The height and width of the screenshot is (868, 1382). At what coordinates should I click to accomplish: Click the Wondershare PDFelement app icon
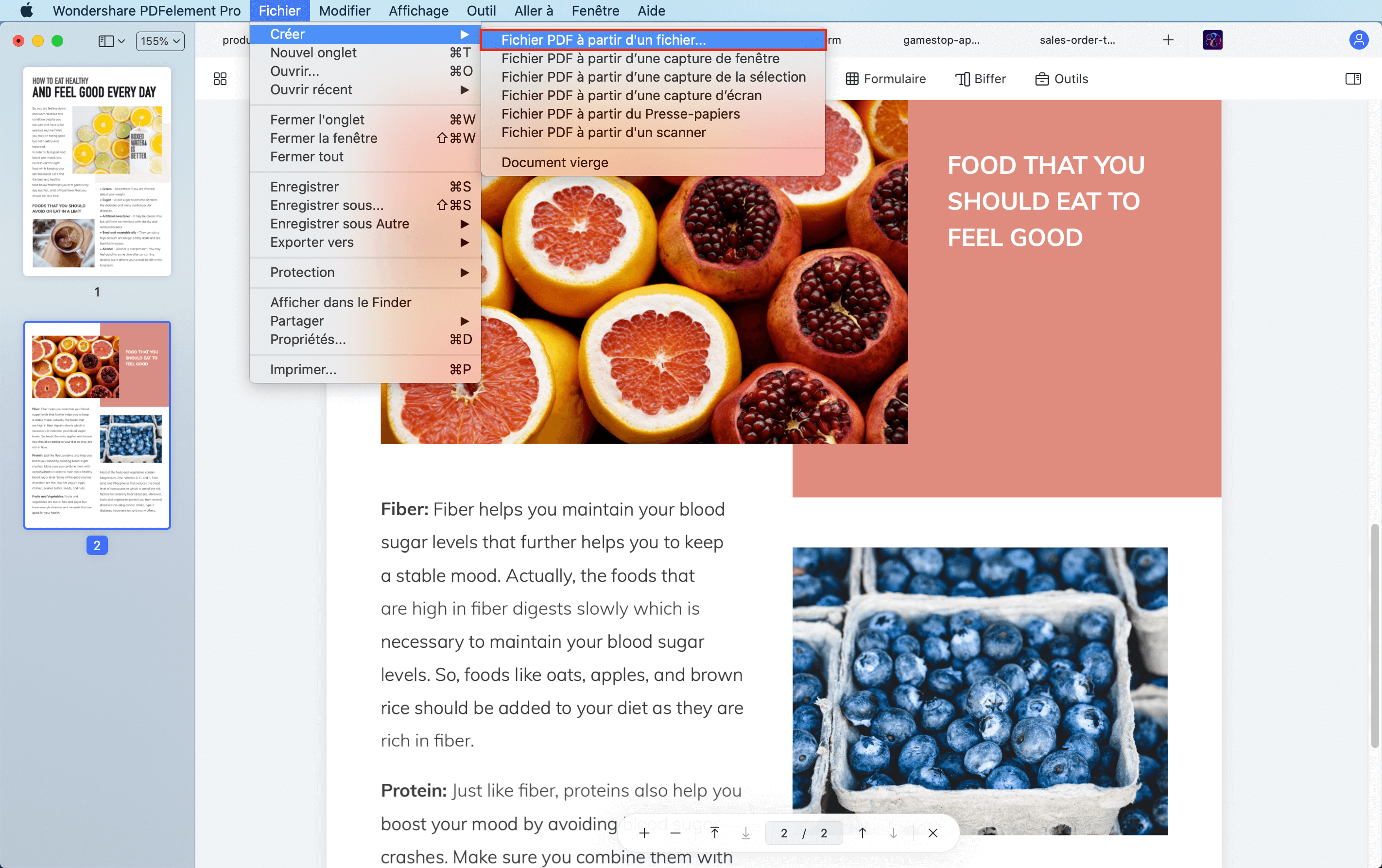[1214, 40]
